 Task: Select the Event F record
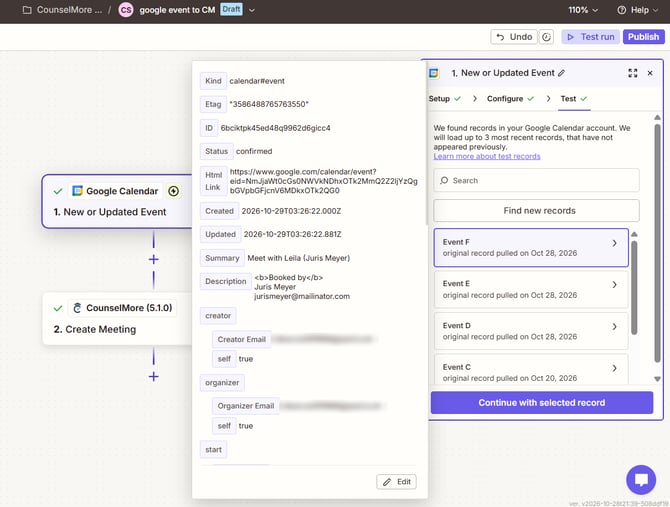[531, 248]
